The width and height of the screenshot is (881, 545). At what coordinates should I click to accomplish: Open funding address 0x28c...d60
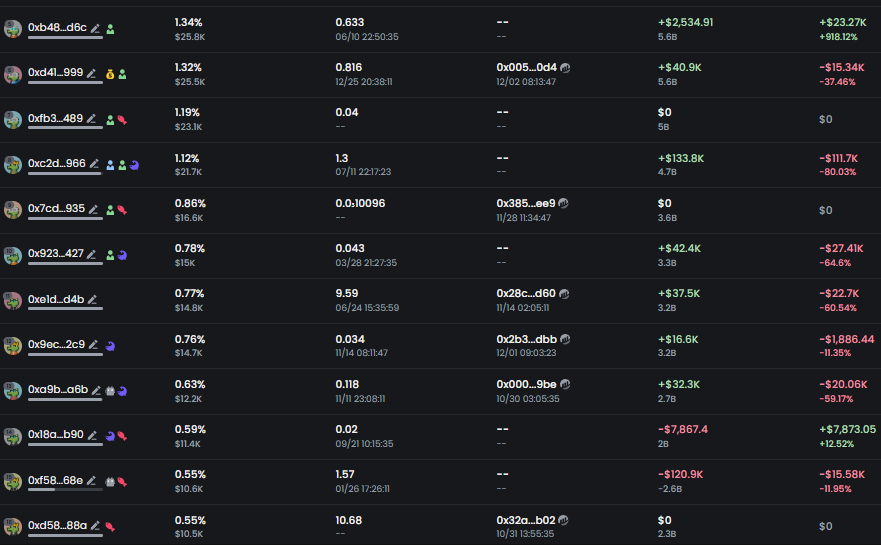point(525,294)
